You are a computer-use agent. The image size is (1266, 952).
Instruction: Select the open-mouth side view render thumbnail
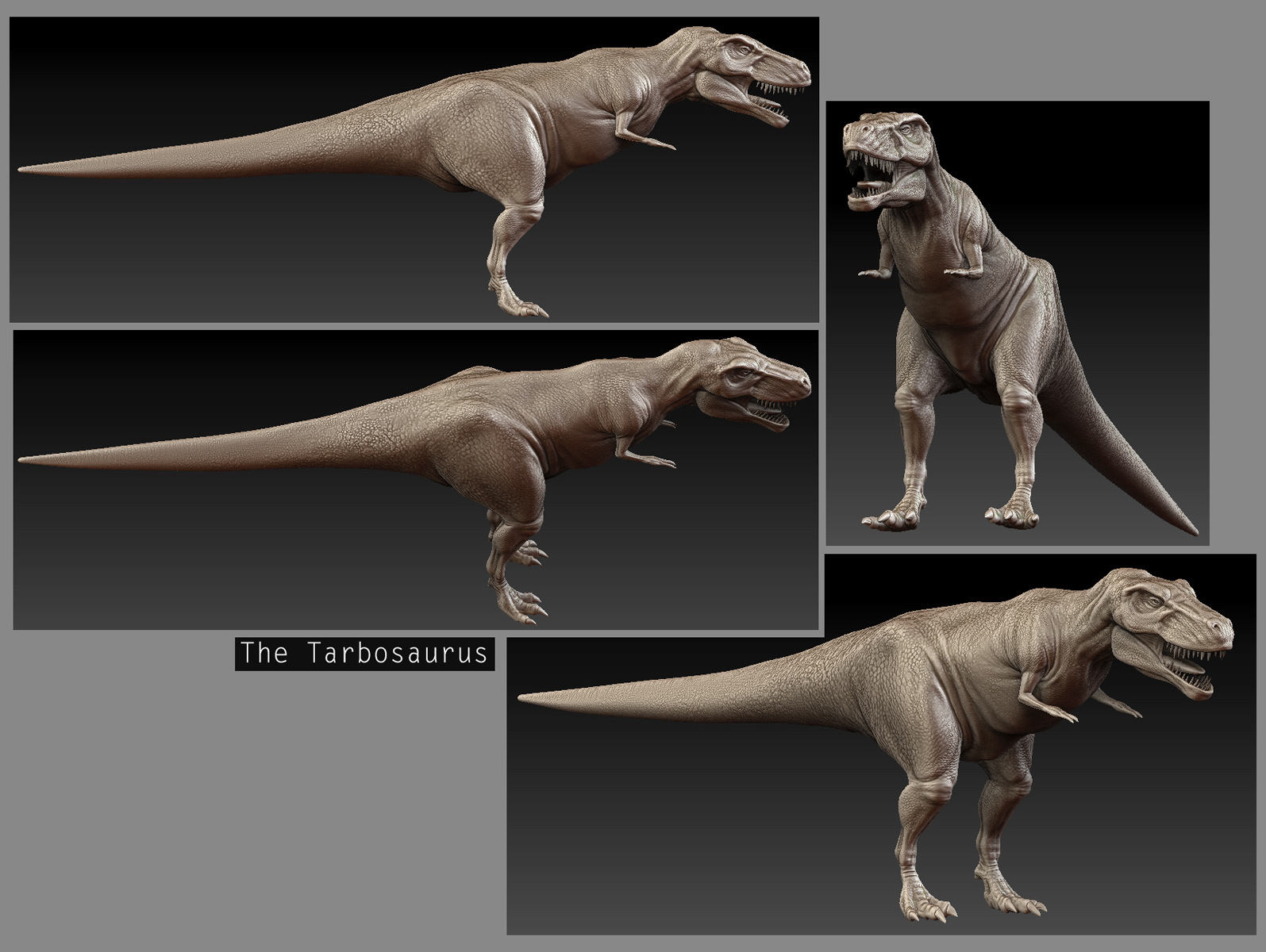click(x=414, y=170)
